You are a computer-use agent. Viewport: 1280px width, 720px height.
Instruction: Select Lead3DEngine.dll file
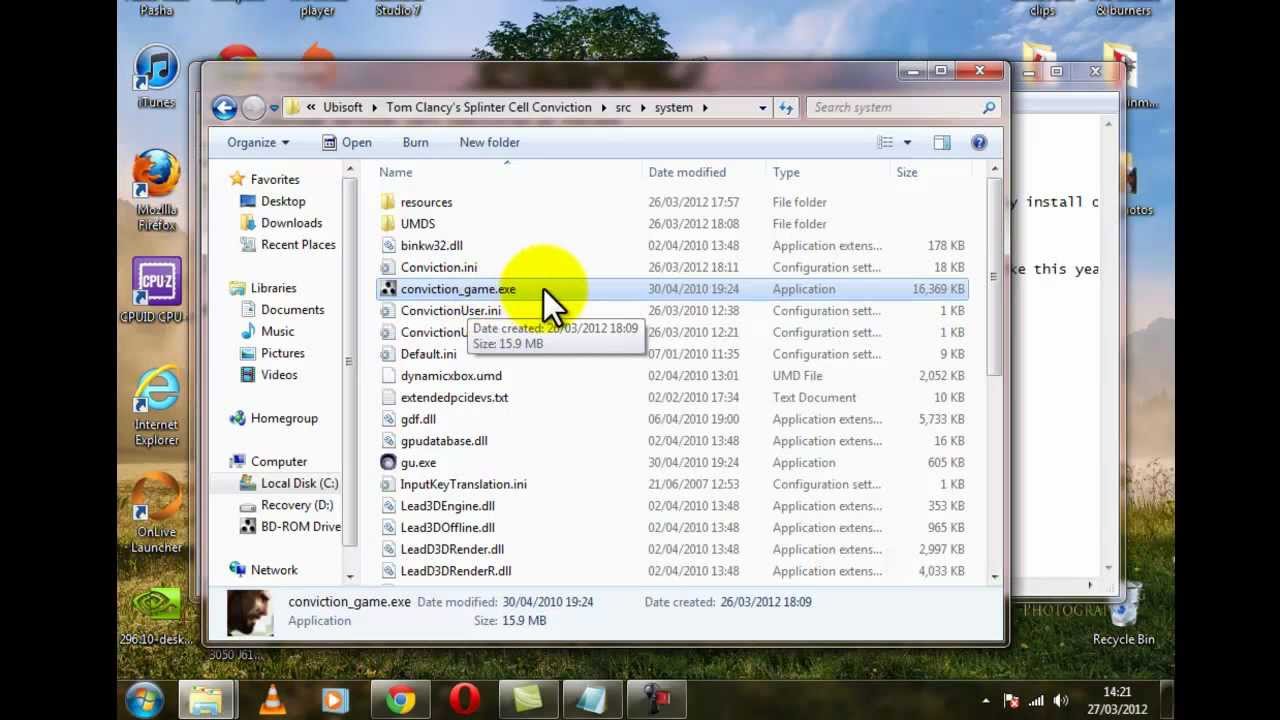point(447,506)
